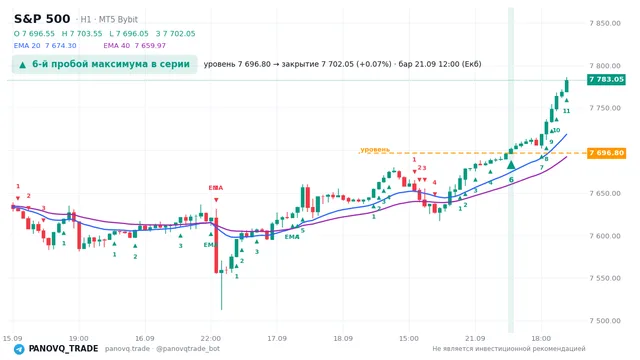Viewport: 640px width, 360px height.
Task: Click the S&P 500 chart title
Action: point(42,19)
